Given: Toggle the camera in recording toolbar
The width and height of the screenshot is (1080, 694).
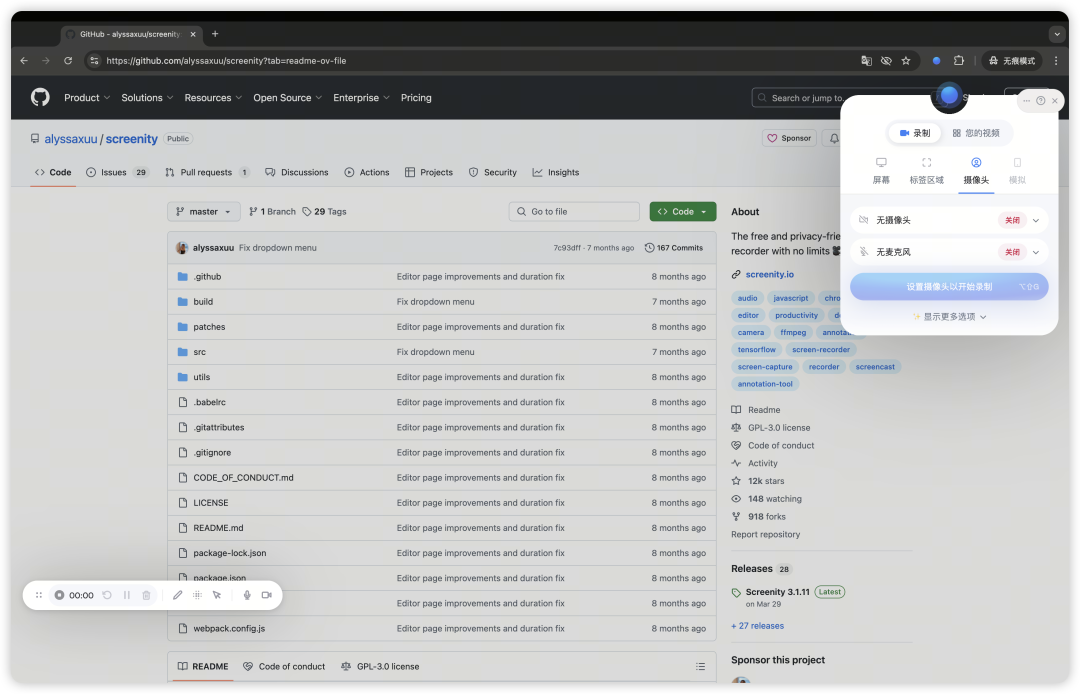Looking at the screenshot, I should [x=267, y=595].
